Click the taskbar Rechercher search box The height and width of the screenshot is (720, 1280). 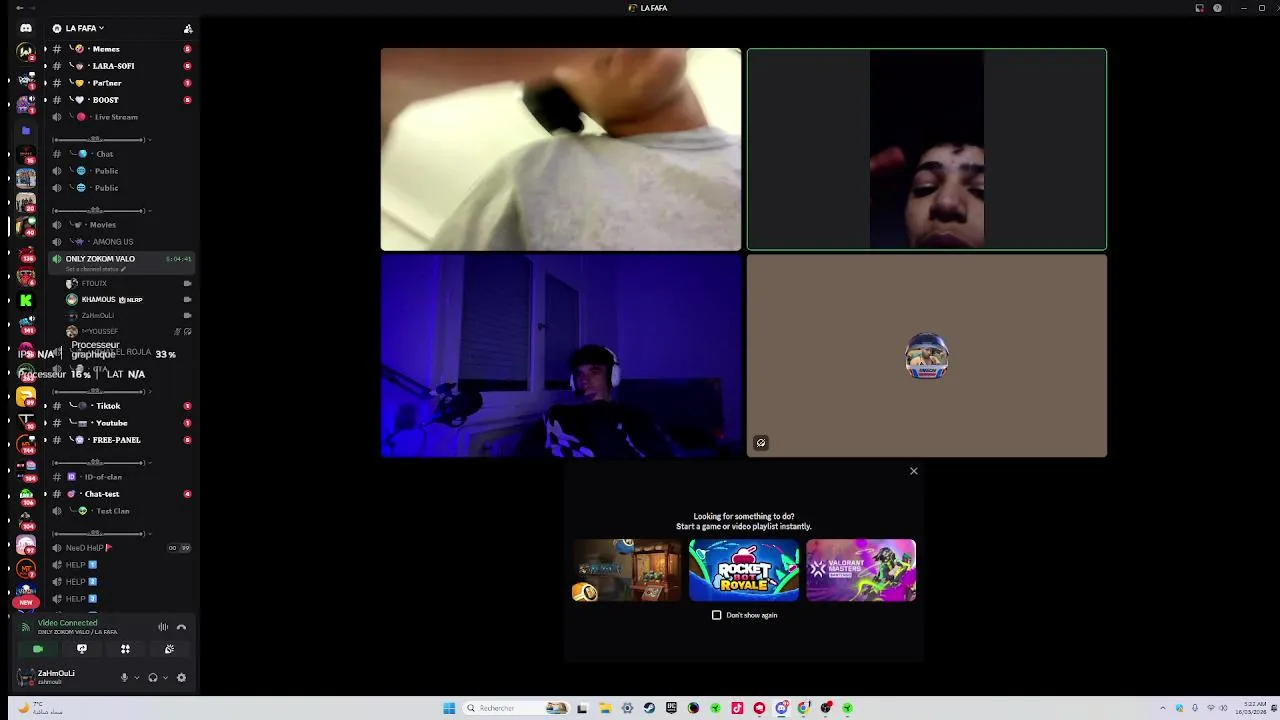click(x=516, y=708)
